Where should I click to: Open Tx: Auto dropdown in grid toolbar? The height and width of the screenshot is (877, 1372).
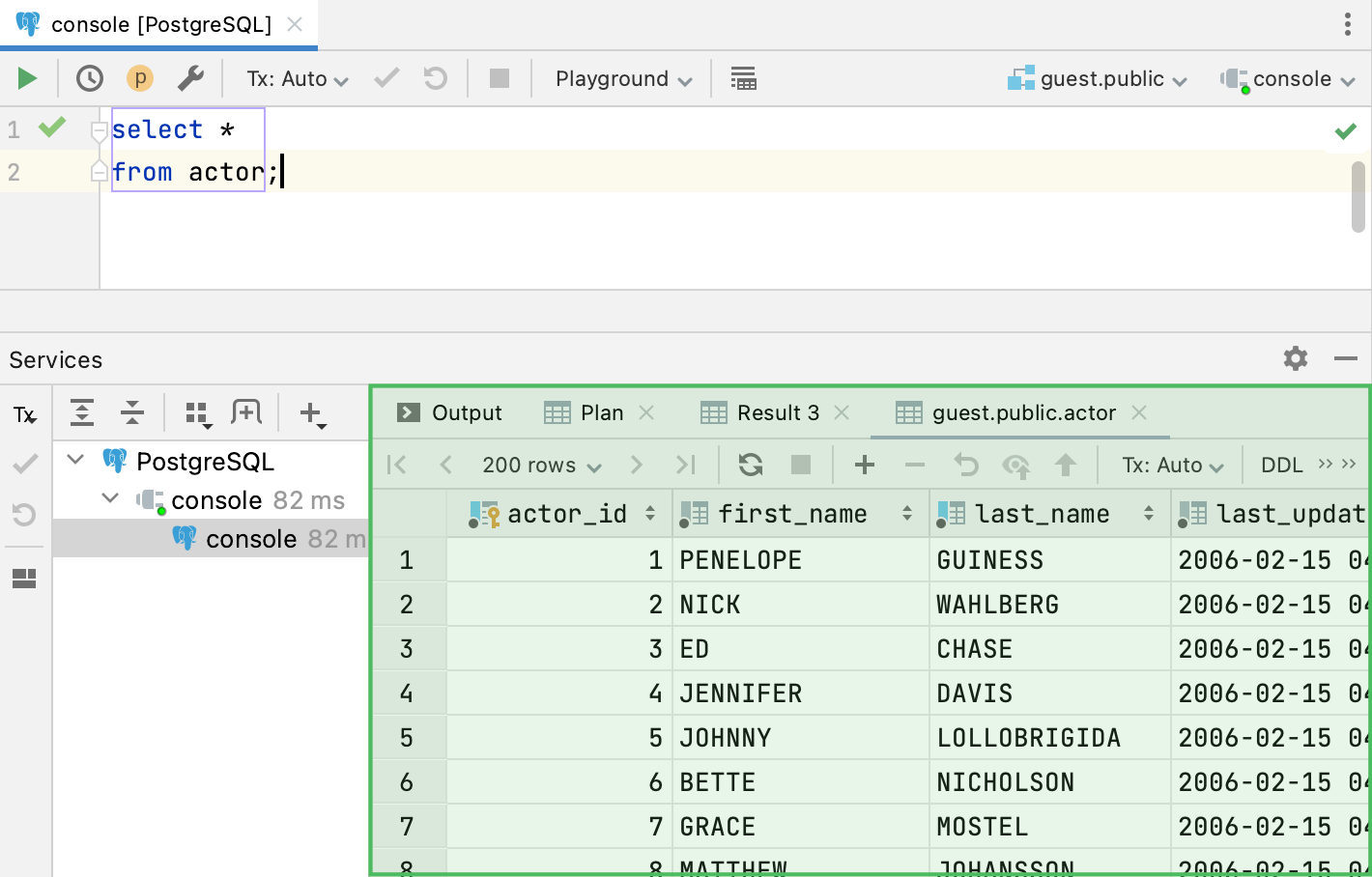(1173, 466)
